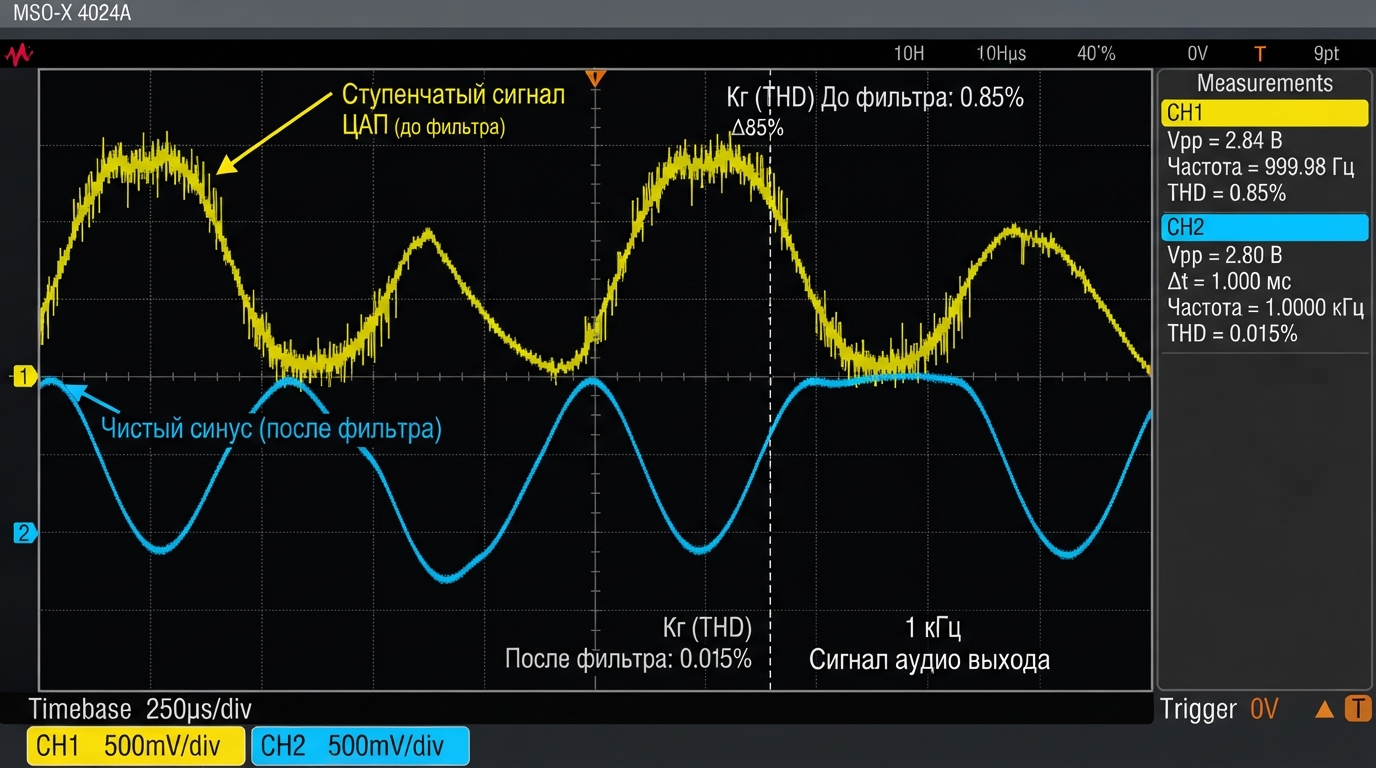Click the yellow arrow pointing to DAC signal
Screen dimensions: 1376x768
(x=273, y=133)
